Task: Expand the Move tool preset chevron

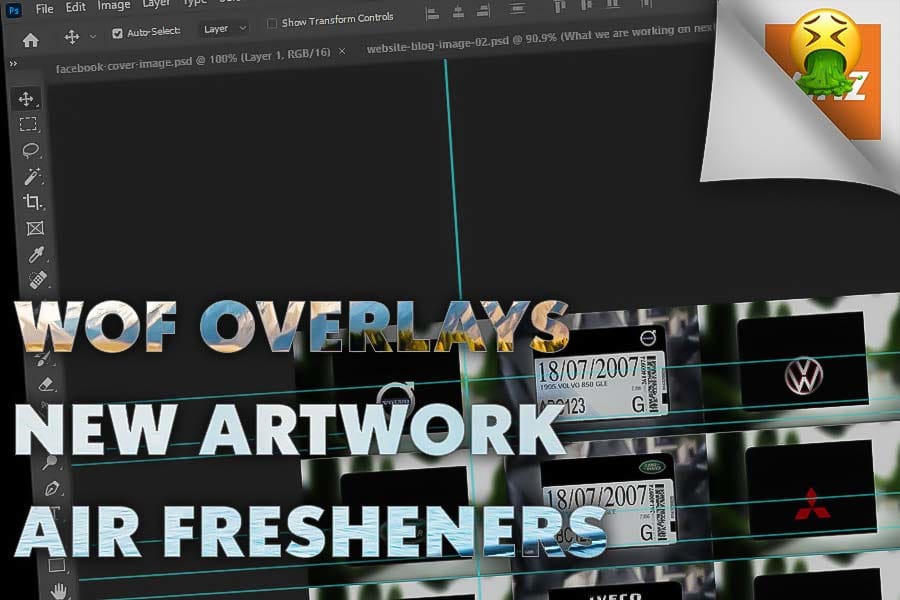Action: [x=93, y=36]
